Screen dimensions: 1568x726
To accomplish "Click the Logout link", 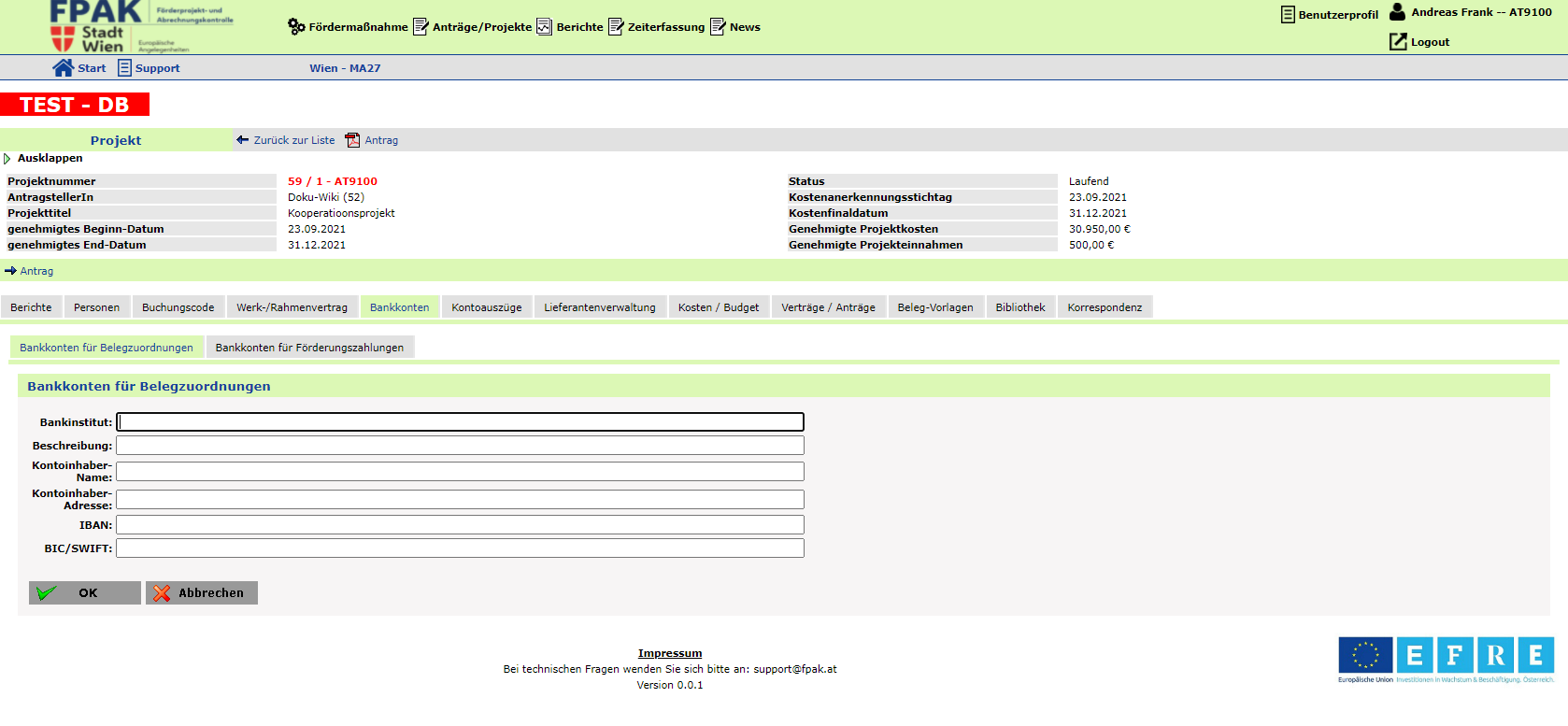I will coord(1430,42).
